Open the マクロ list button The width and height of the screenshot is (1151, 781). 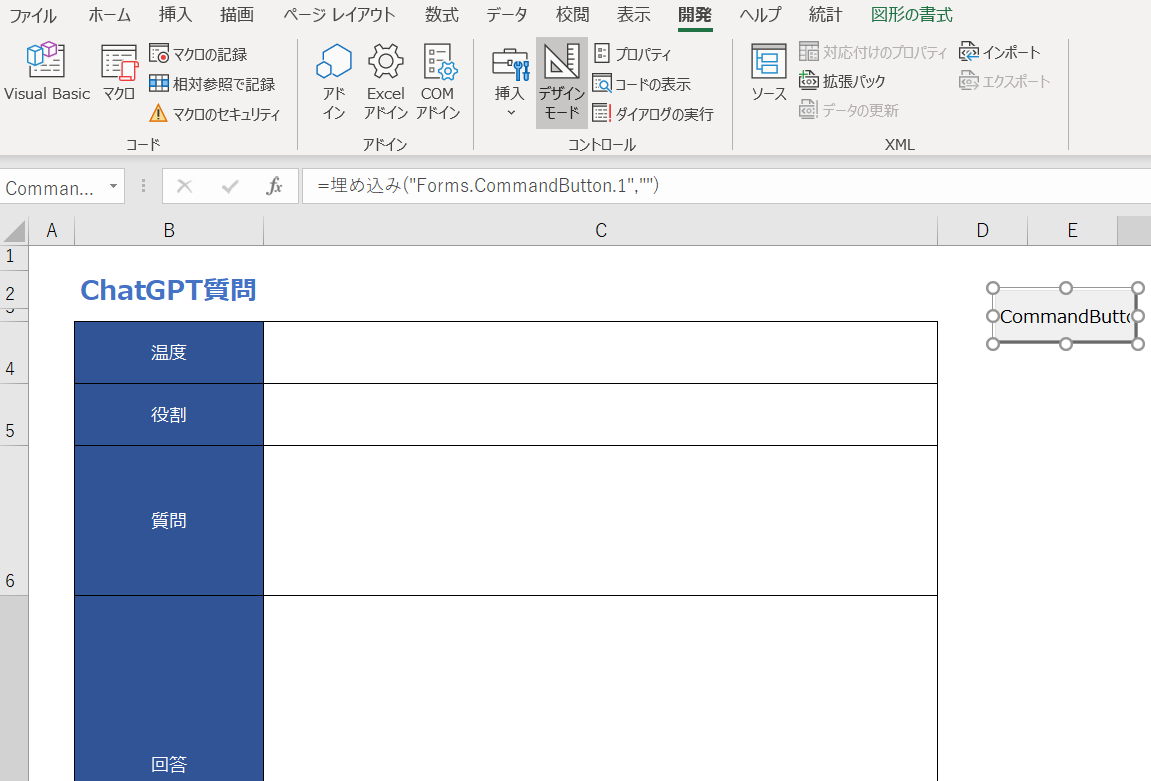pyautogui.click(x=119, y=72)
